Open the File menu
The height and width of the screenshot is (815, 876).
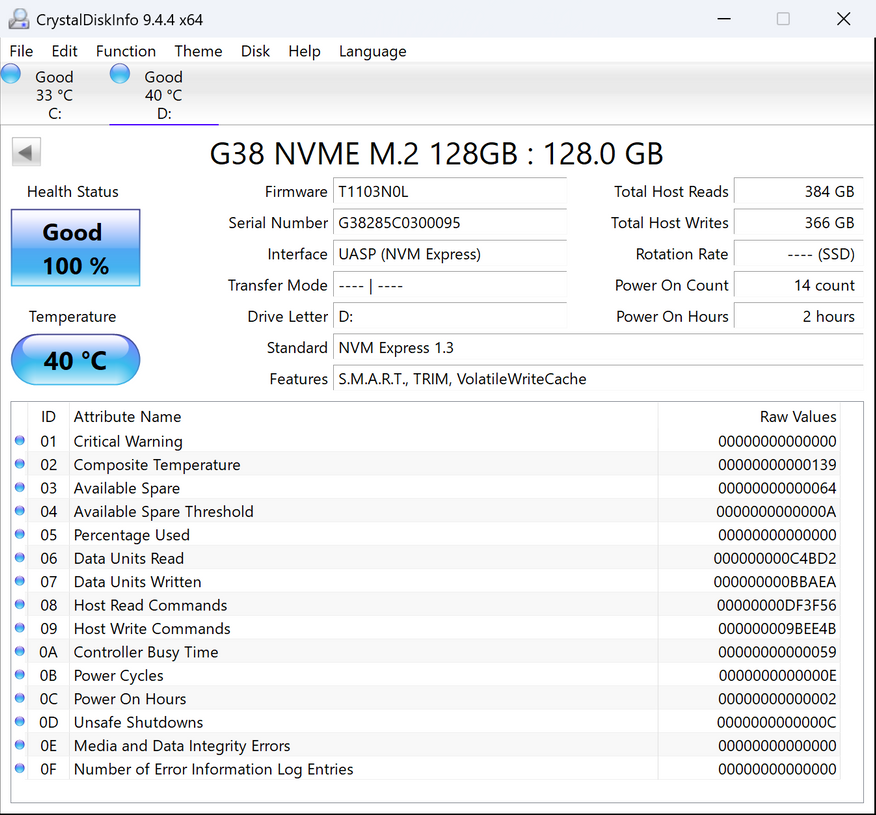point(21,51)
